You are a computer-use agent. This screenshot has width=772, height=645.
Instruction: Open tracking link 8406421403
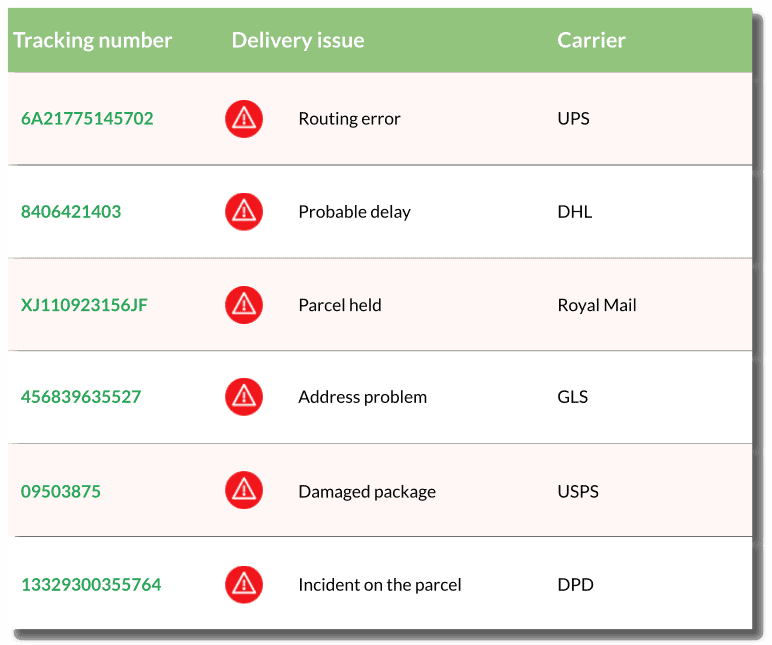71,212
